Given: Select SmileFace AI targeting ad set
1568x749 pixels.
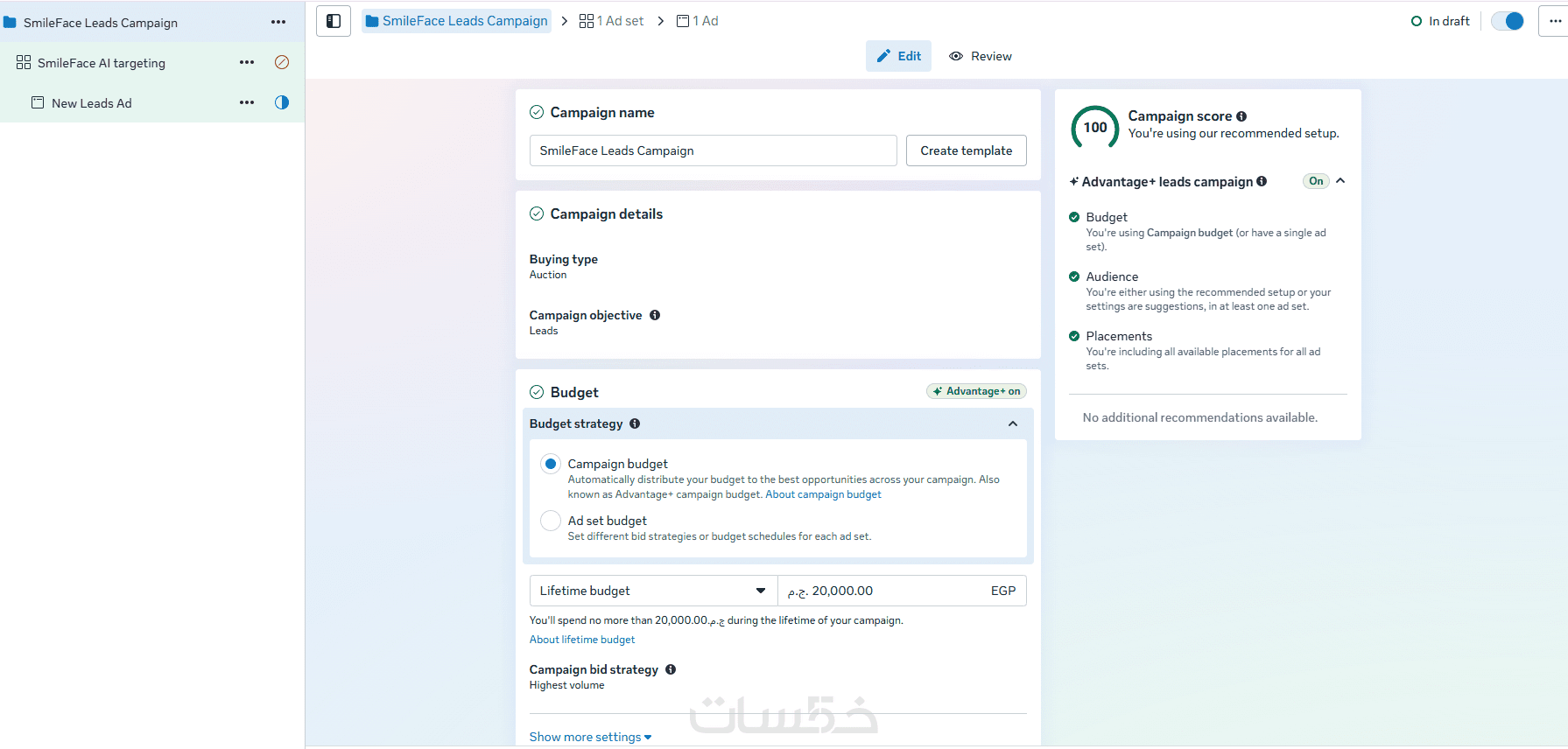Looking at the screenshot, I should tap(102, 63).
